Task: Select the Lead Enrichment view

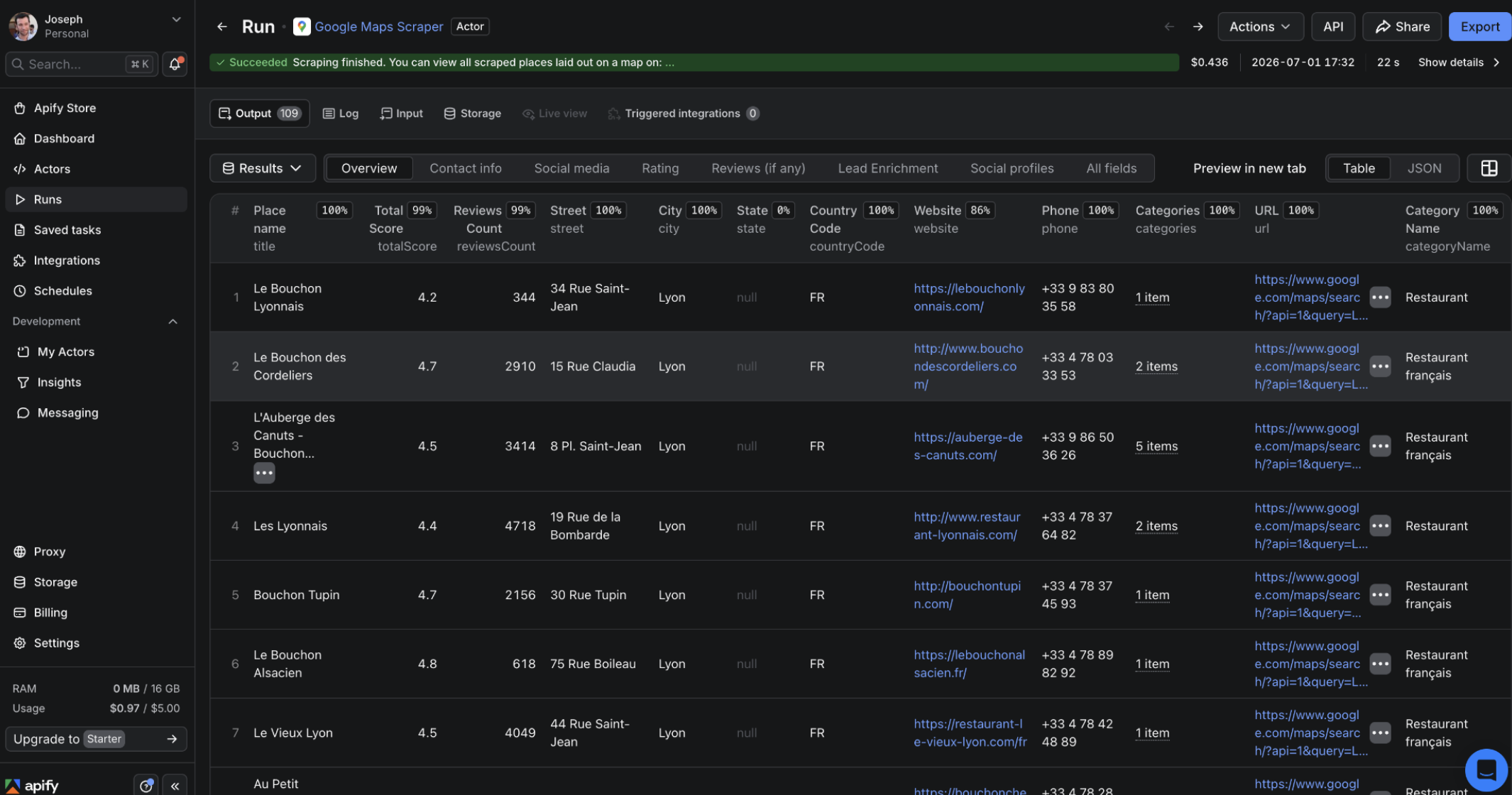Action: [887, 168]
